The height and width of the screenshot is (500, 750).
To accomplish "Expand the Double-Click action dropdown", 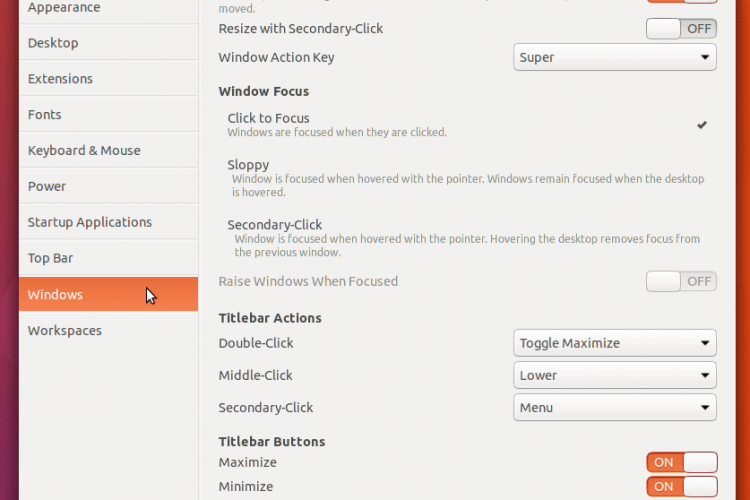I will [x=615, y=343].
